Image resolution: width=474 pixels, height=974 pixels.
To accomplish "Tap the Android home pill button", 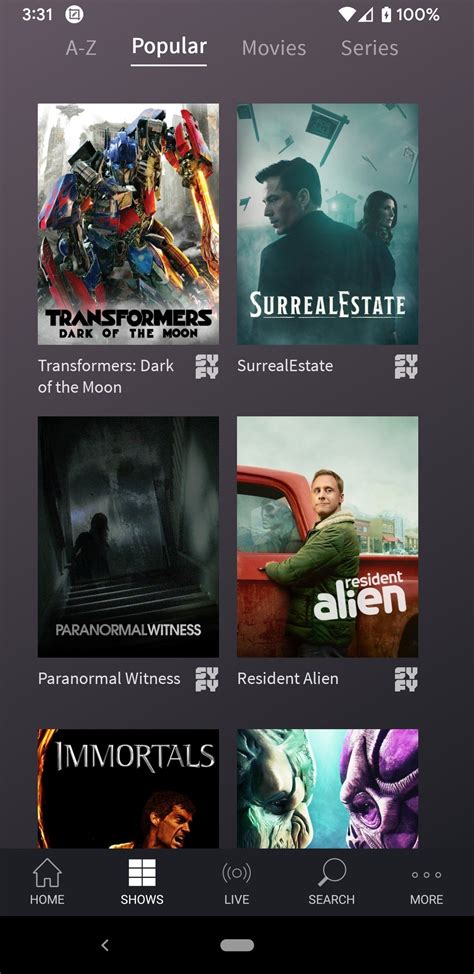I will 237,945.
